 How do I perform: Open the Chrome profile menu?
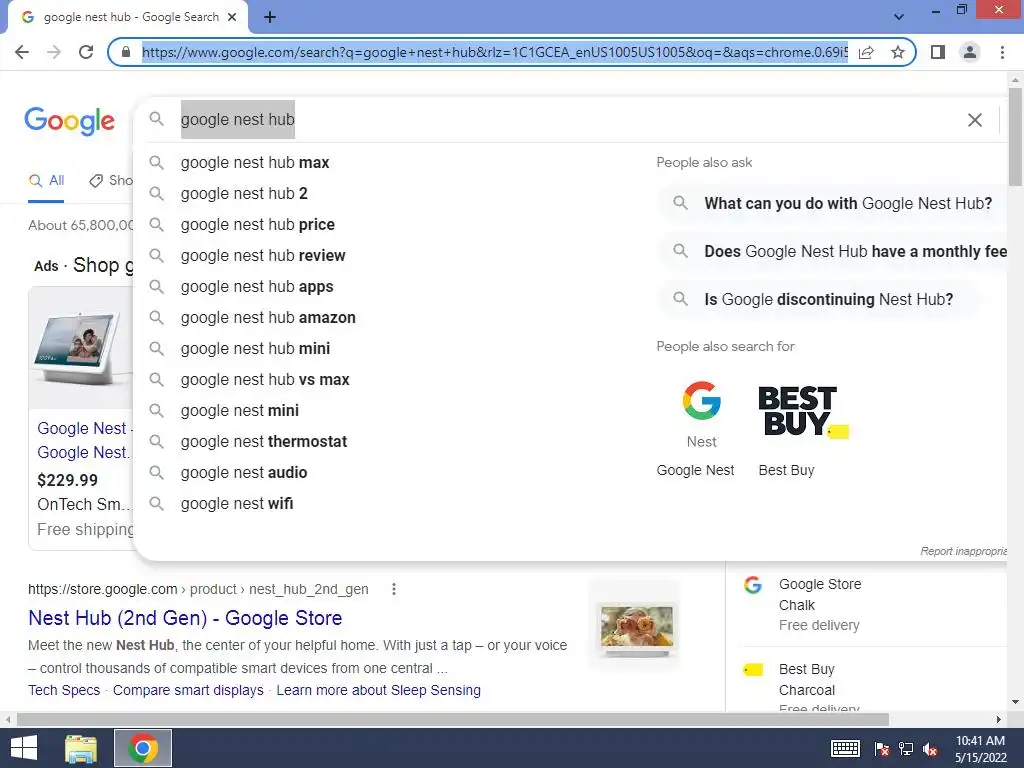pos(970,52)
